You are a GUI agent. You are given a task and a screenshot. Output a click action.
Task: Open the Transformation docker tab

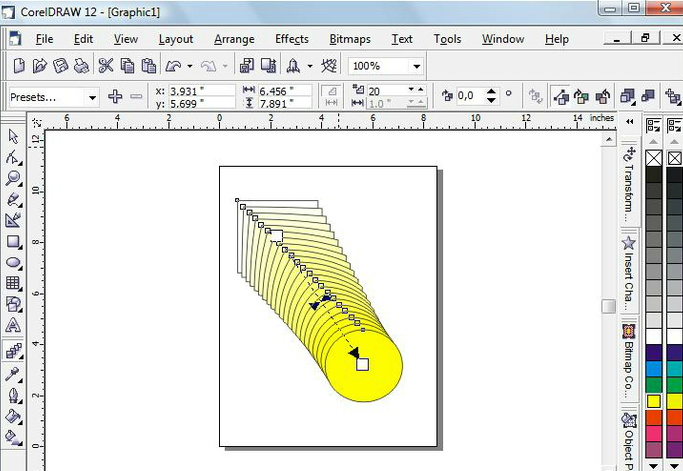(629, 183)
